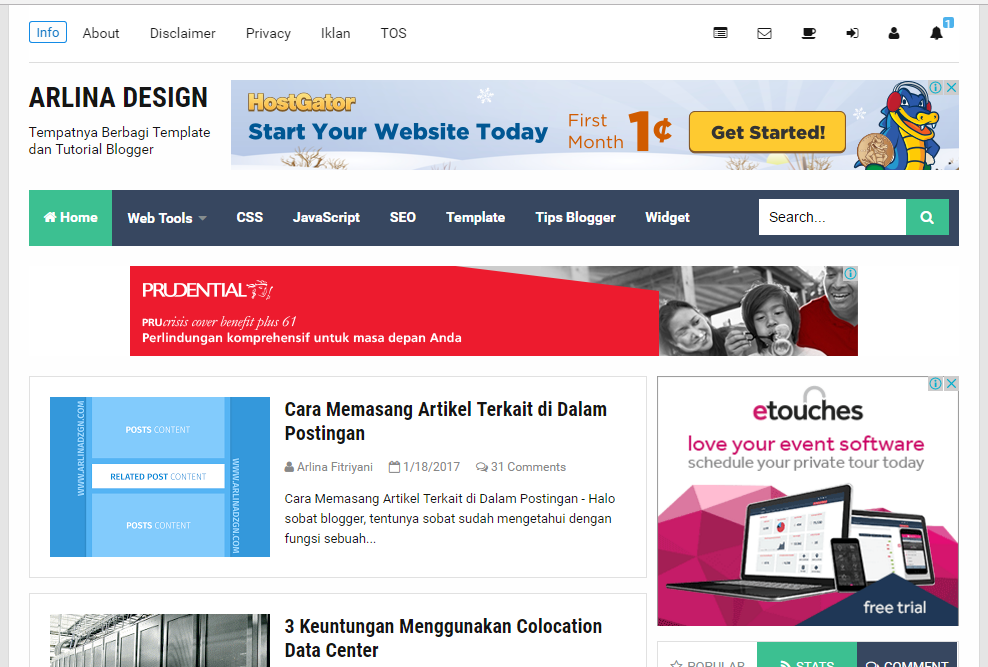Open the JavaScript category
Viewport: 988px width, 667px height.
coord(326,217)
